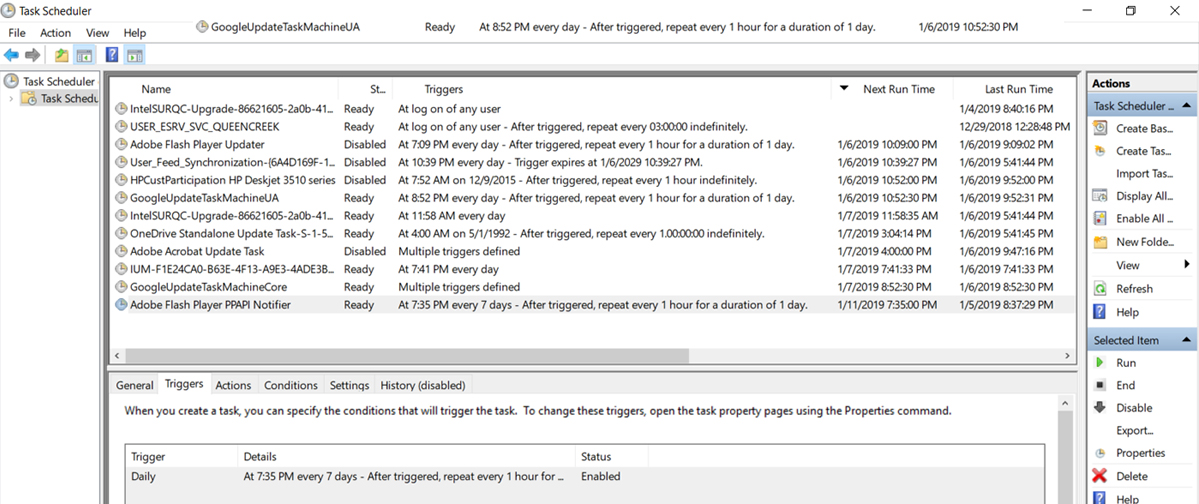1199x504 pixels.
Task: Click GoogleUpdateTaskMachineUA in the task list
Action: pyautogui.click(x=204, y=198)
